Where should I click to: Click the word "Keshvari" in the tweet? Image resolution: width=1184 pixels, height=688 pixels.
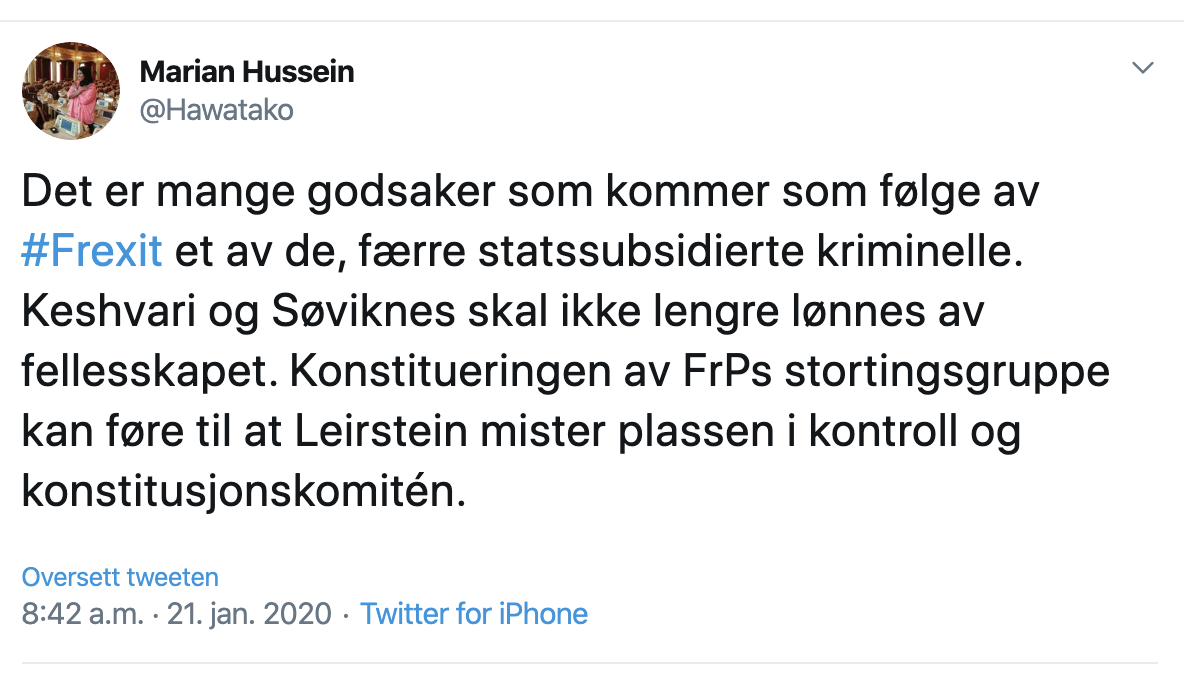[107, 311]
